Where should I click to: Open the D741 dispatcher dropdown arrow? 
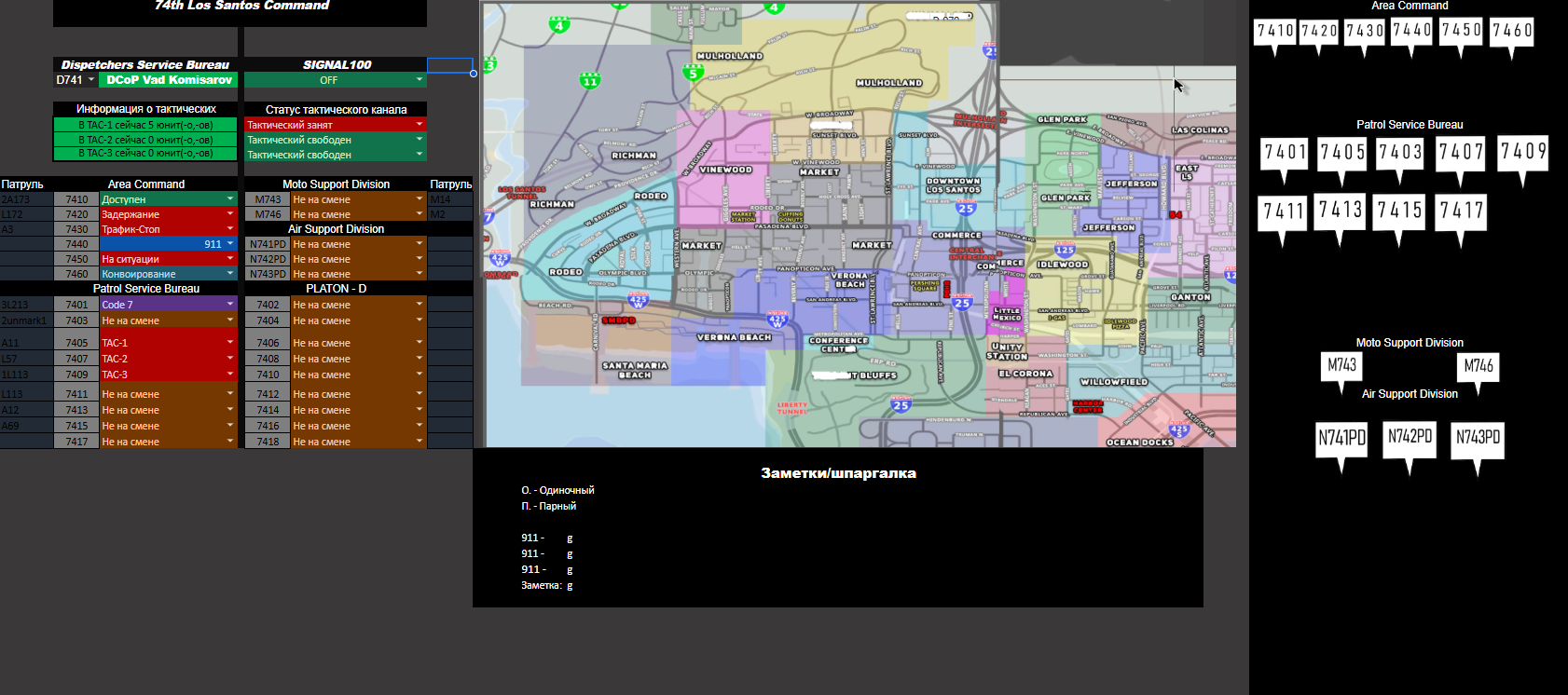[91, 80]
